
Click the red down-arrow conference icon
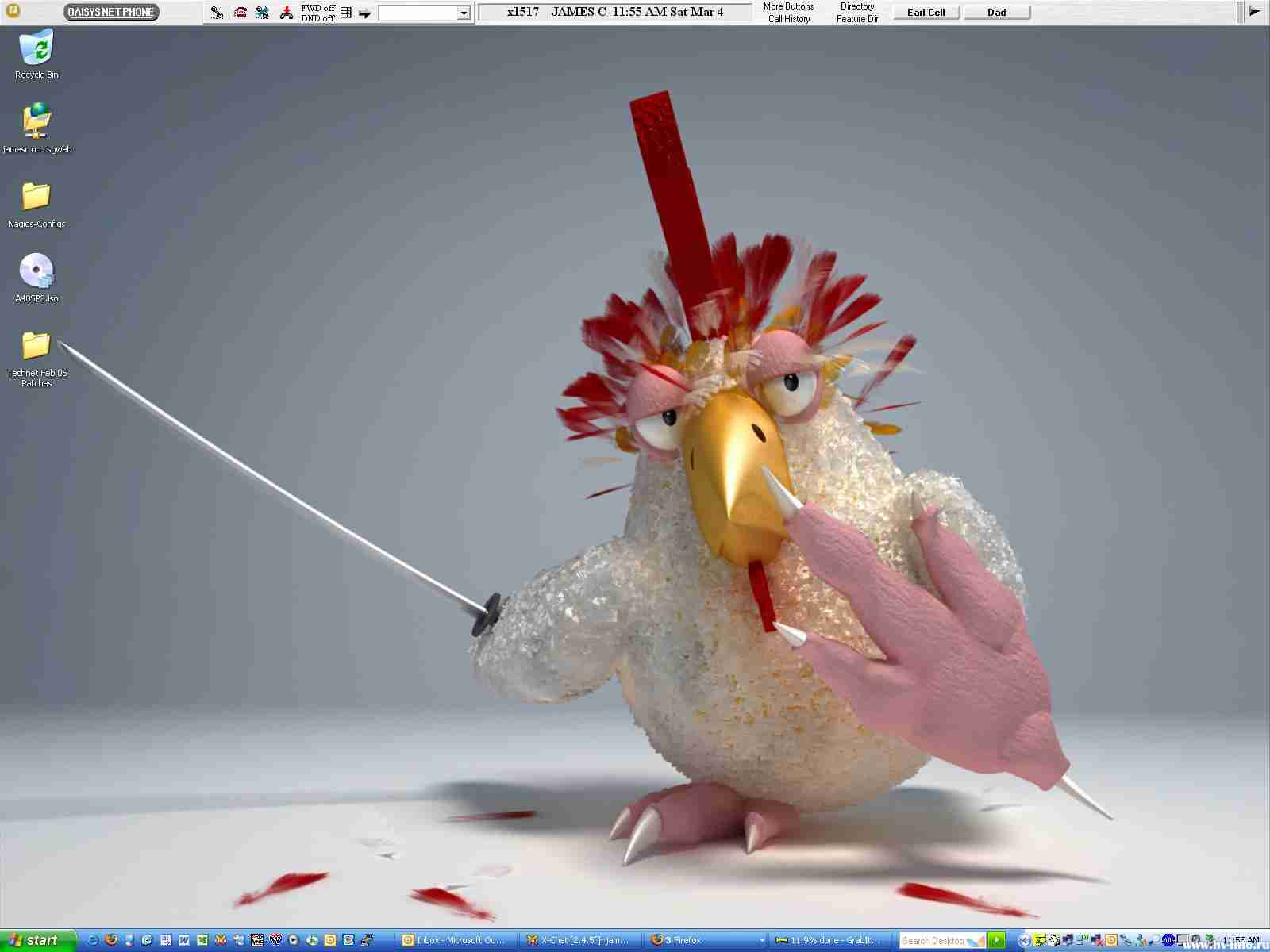[287, 12]
